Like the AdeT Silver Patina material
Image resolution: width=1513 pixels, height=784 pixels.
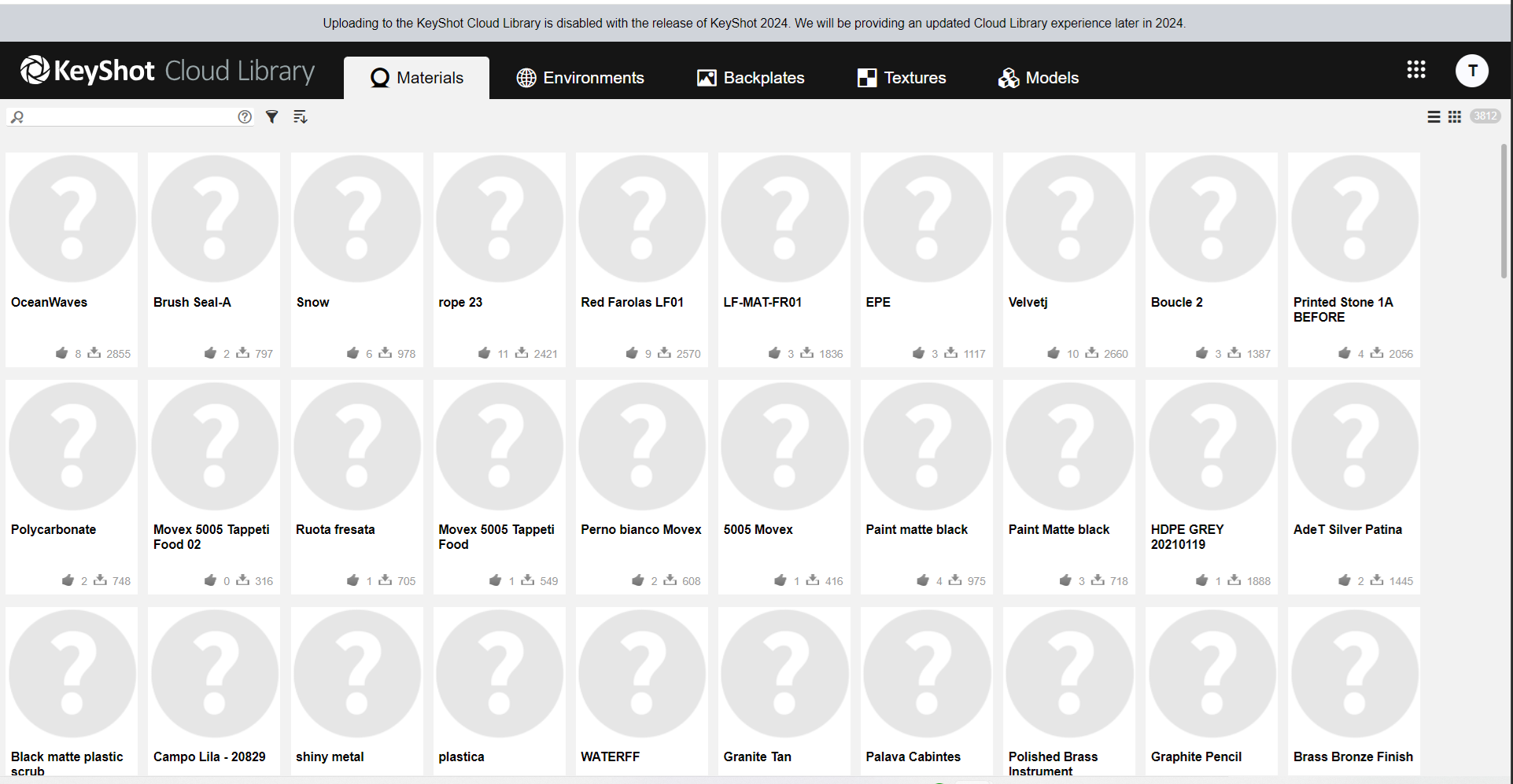[x=1345, y=580]
